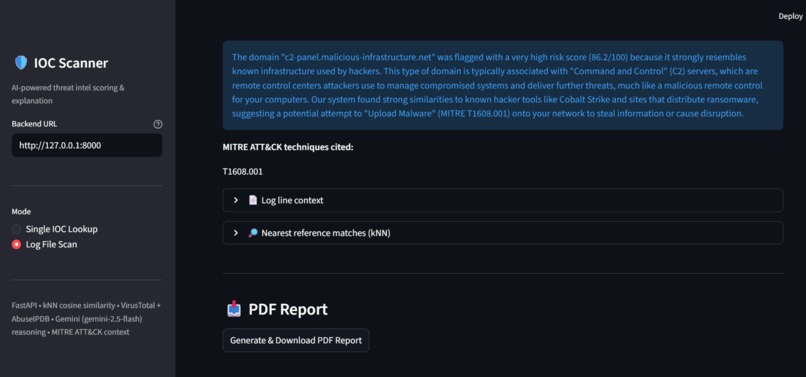The height and width of the screenshot is (377, 806).
Task: Click the magnifier icon beside Nearest reference matches
Action: [x=252, y=233]
